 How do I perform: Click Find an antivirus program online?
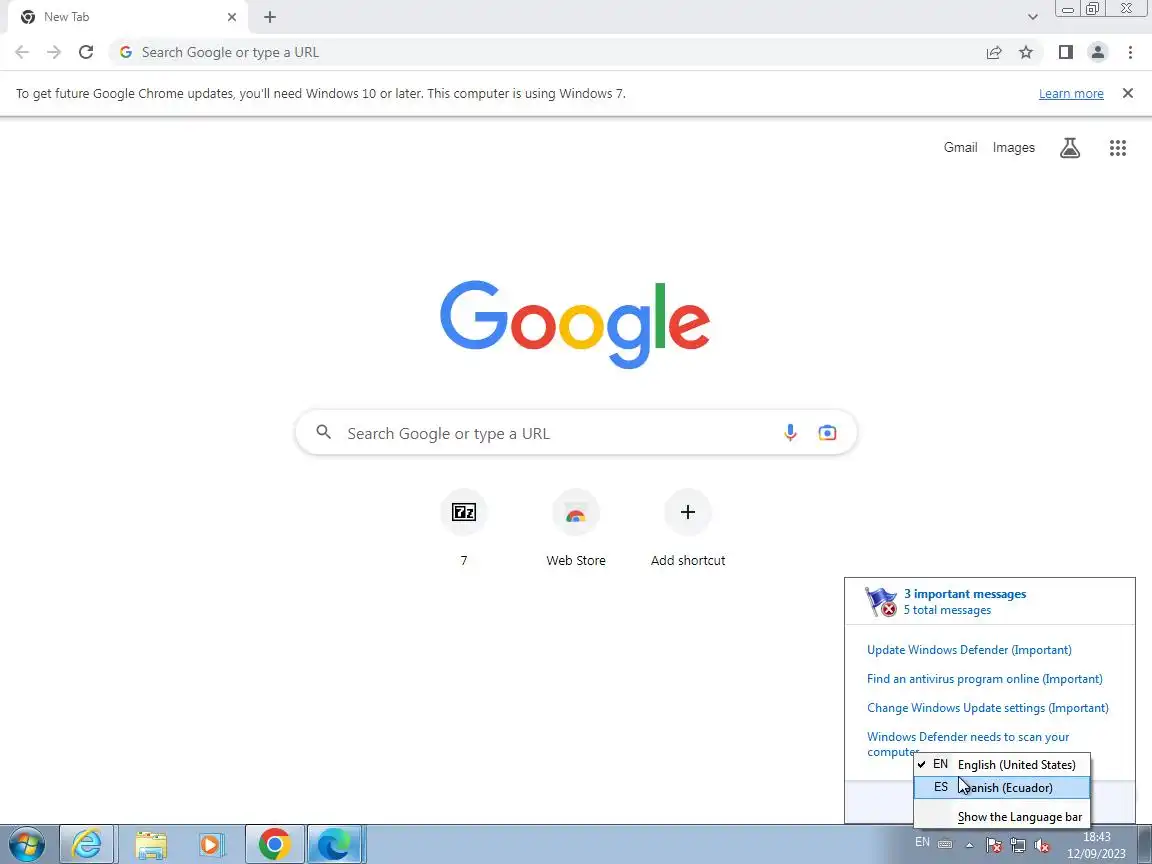click(984, 679)
